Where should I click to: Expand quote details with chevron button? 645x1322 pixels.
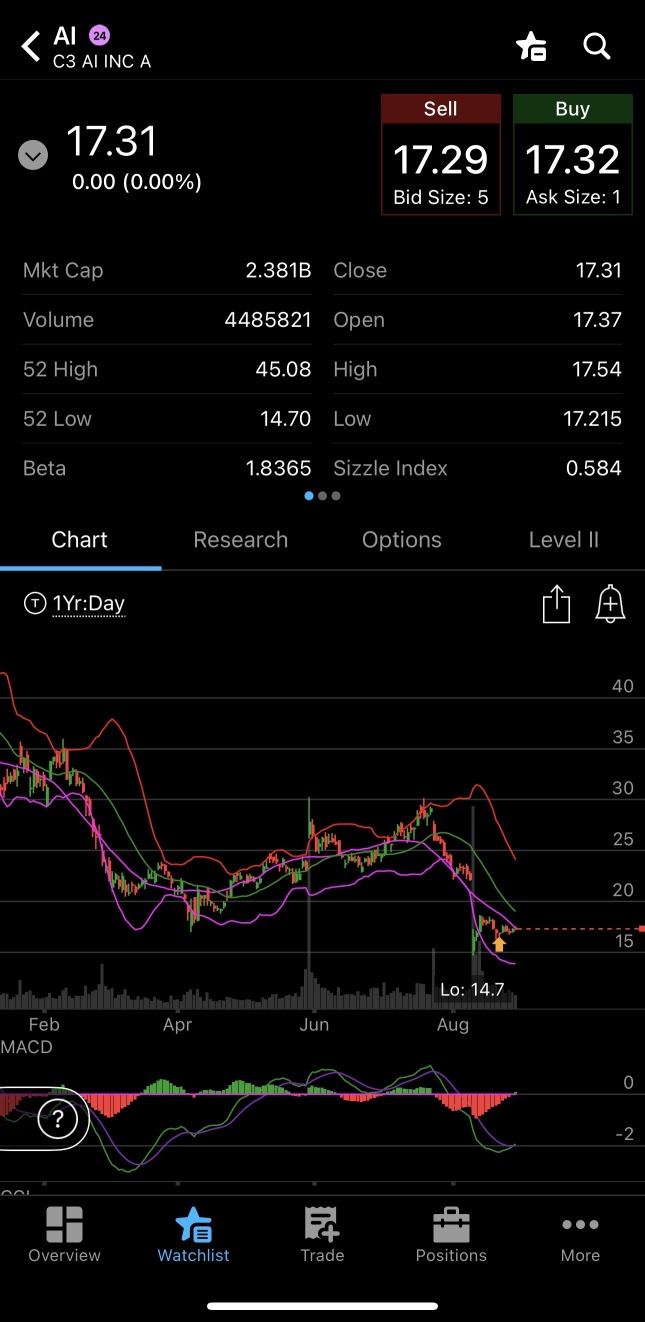[33, 155]
